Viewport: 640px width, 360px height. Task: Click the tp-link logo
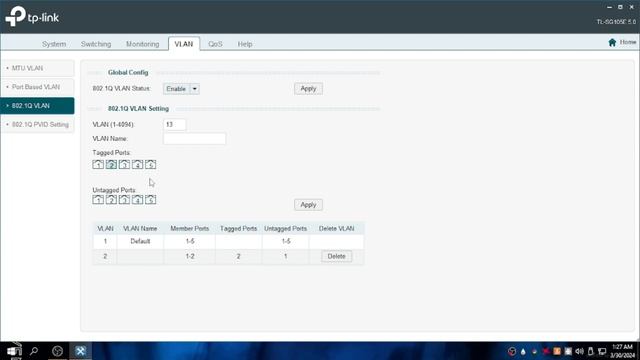click(x=32, y=17)
